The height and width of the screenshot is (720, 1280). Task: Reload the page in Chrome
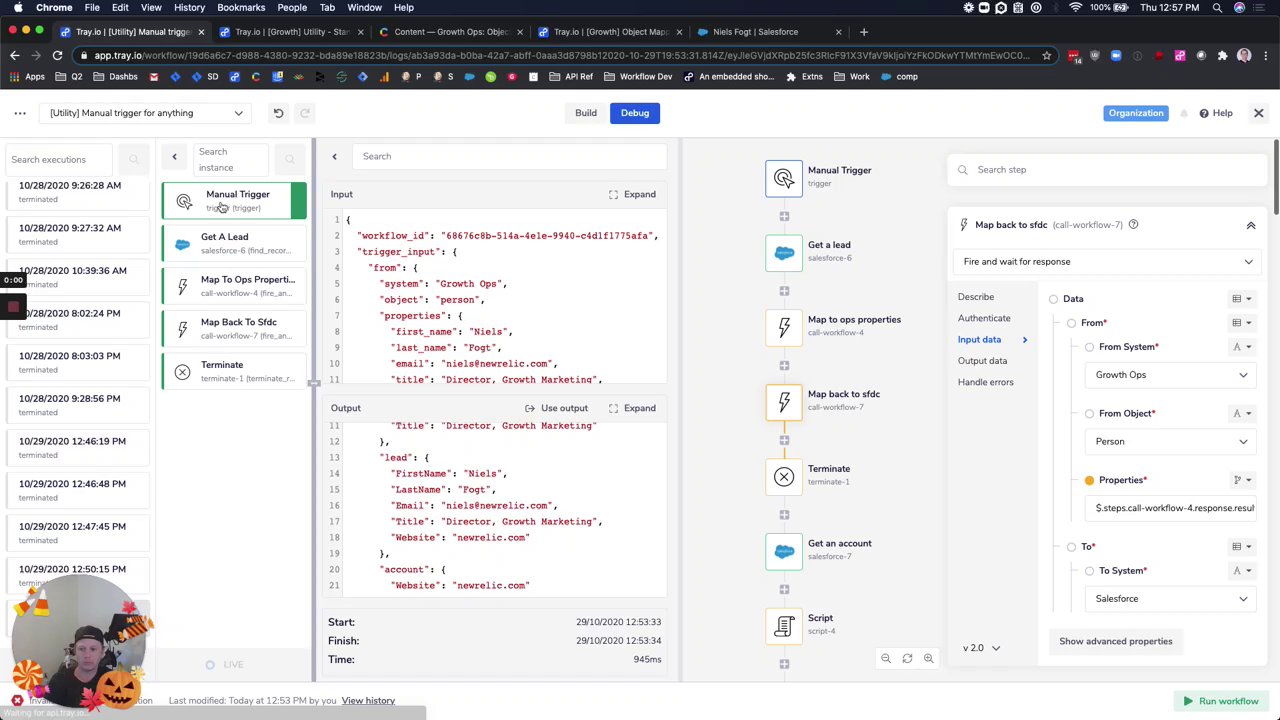(58, 56)
